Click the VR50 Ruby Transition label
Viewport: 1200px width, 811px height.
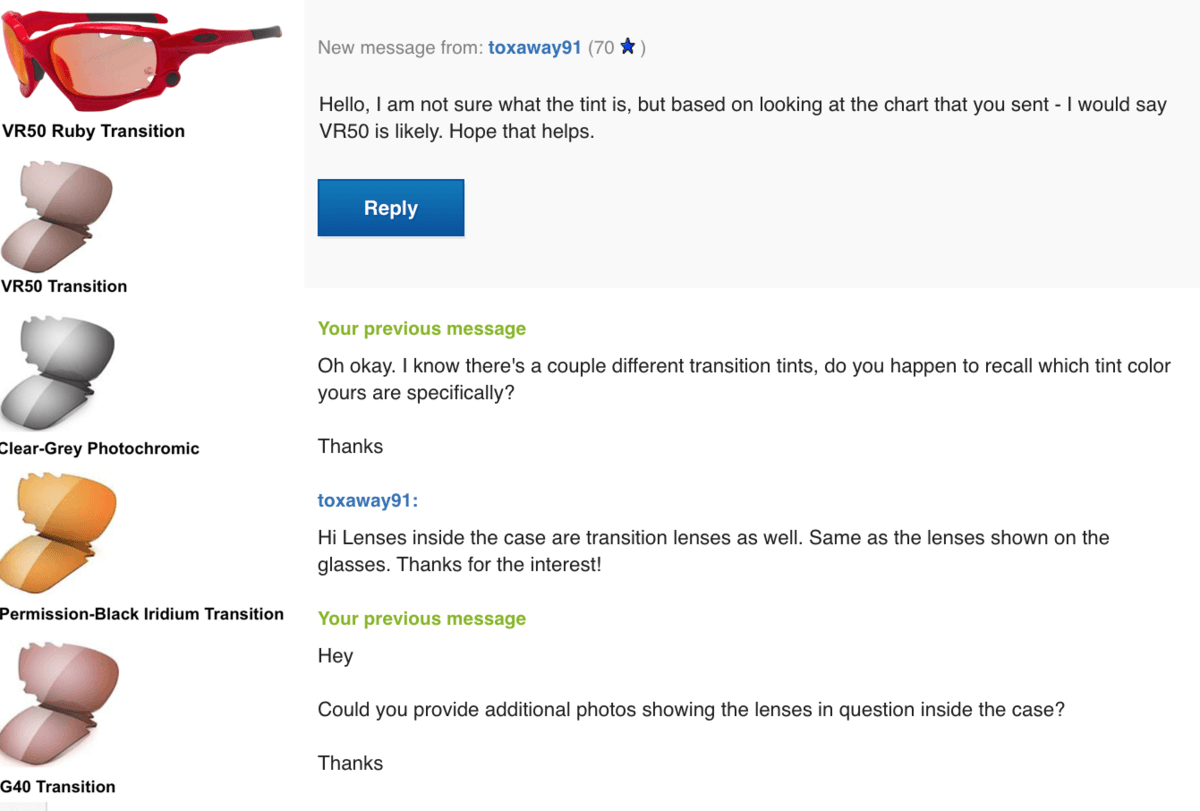tap(93, 131)
